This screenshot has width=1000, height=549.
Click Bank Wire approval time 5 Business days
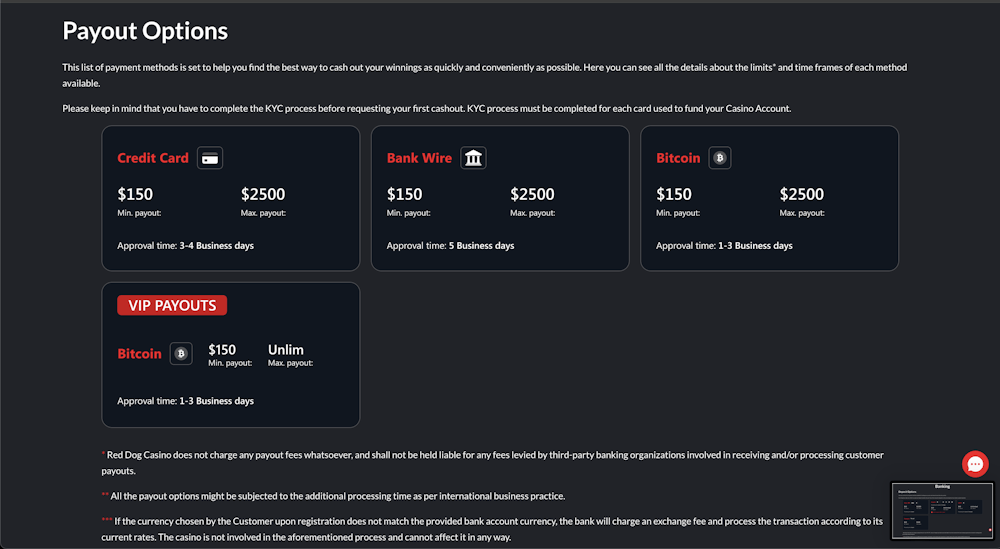pos(482,245)
